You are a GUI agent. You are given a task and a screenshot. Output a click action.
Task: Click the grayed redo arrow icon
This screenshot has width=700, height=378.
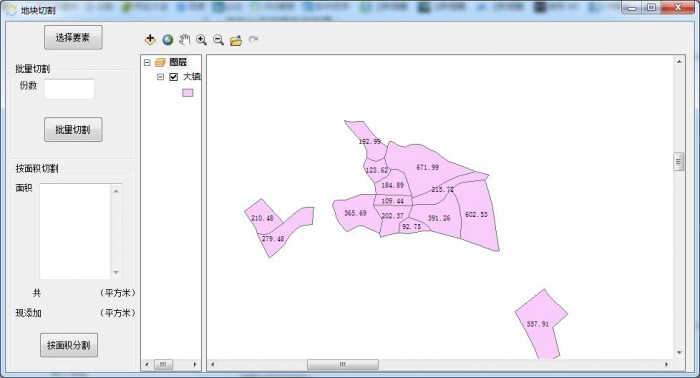click(x=253, y=40)
